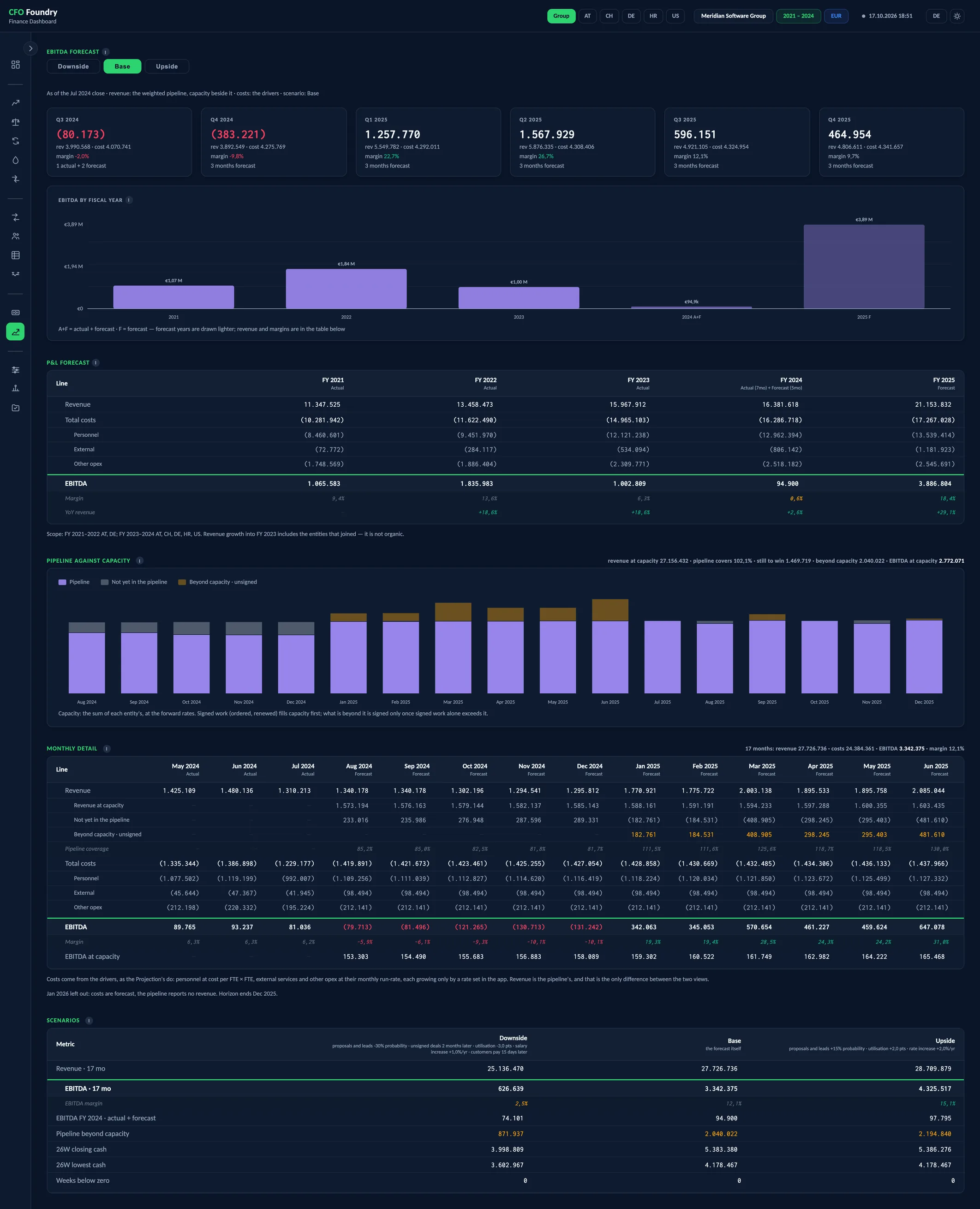Select the Group entity tab
980x1209 pixels.
tap(561, 16)
